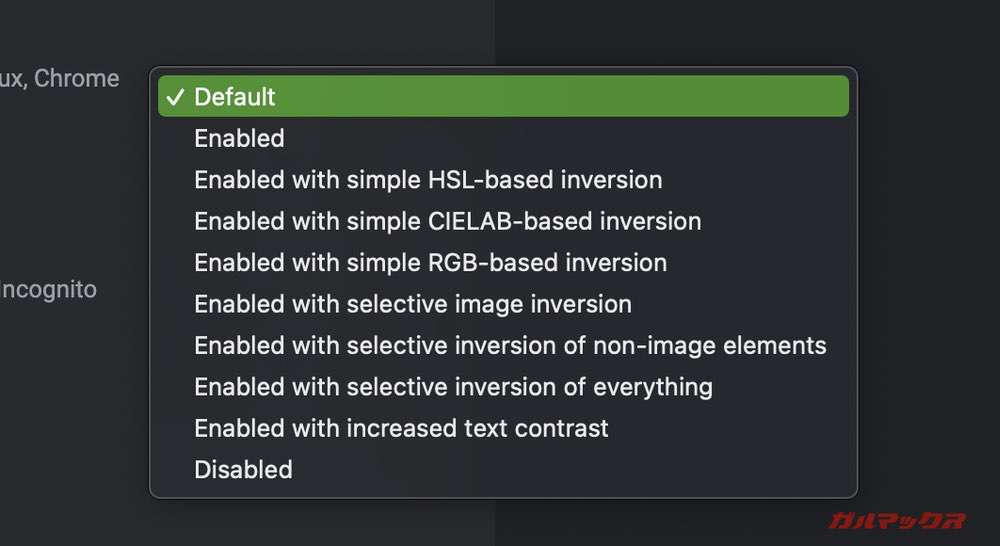1000x546 pixels.
Task: Choose Enabled with selective inversion of everything
Action: pyautogui.click(x=453, y=387)
